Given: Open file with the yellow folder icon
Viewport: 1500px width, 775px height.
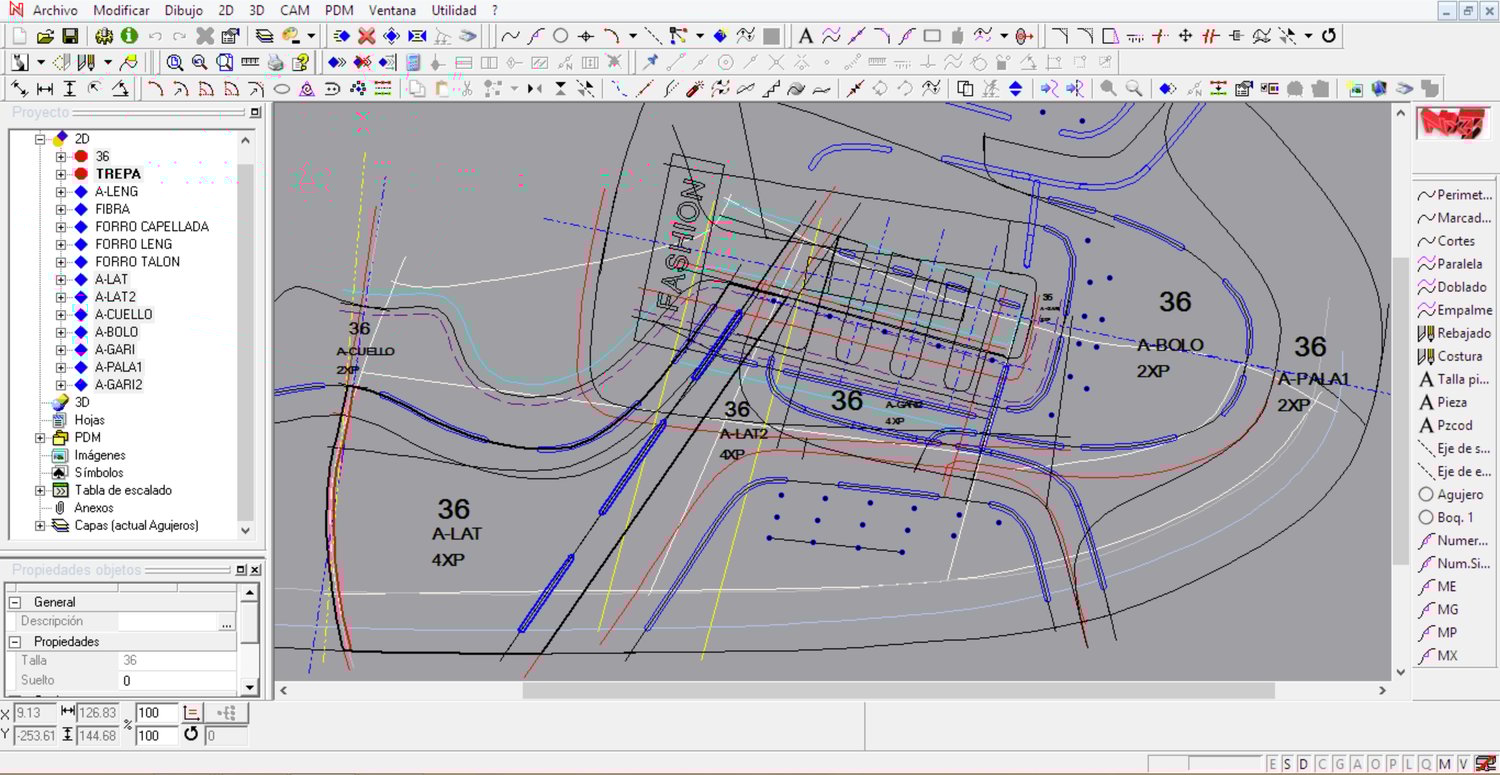Looking at the screenshot, I should 45,36.
